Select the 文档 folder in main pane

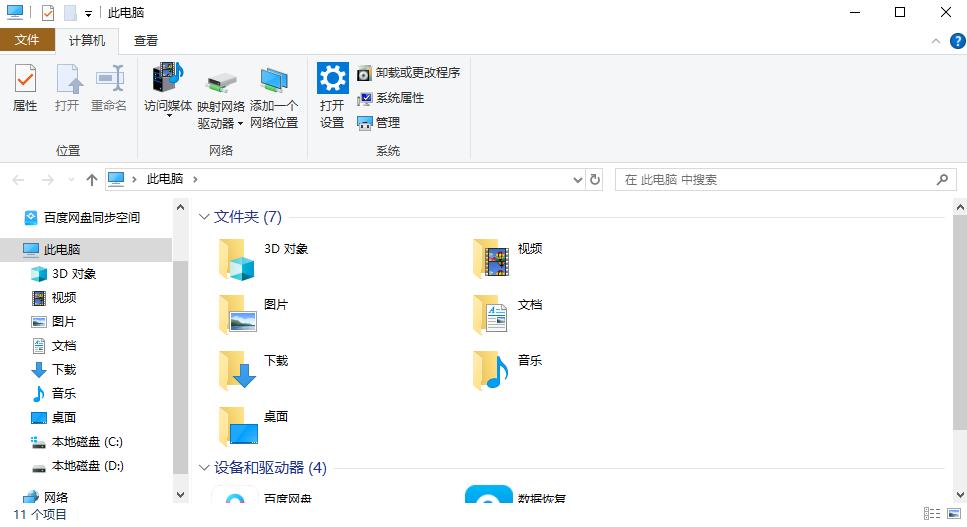(x=508, y=315)
